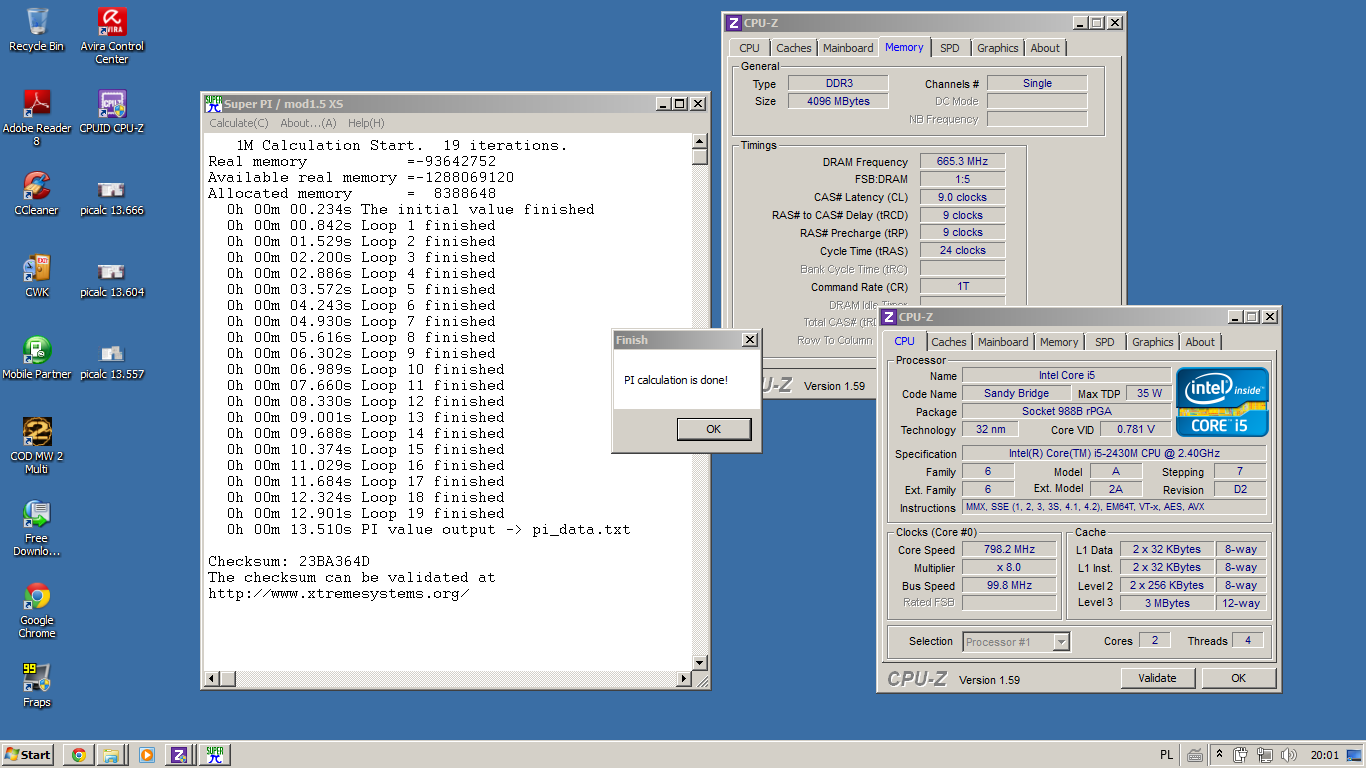Screen dimensions: 1366x768
Task: Click the Super PI horizontal scrollbar left arrow
Action: pyautogui.click(x=211, y=679)
